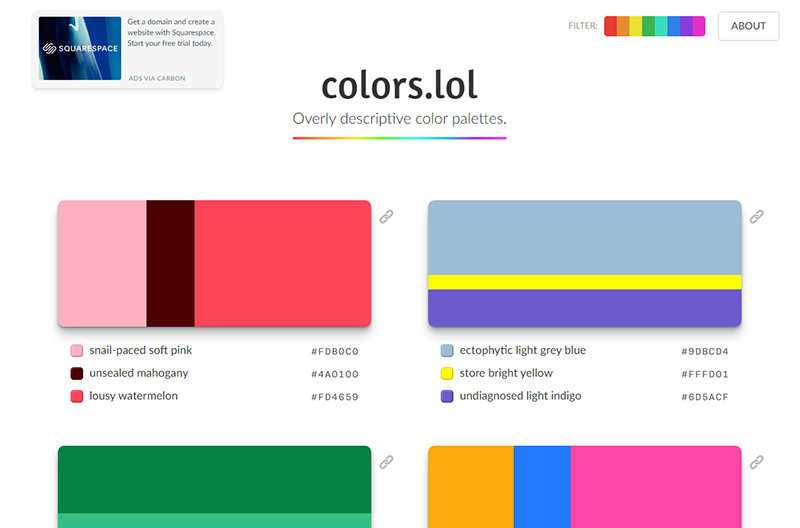Click the small swatch for store bright yellow
The image size is (800, 528).
pyautogui.click(x=447, y=373)
